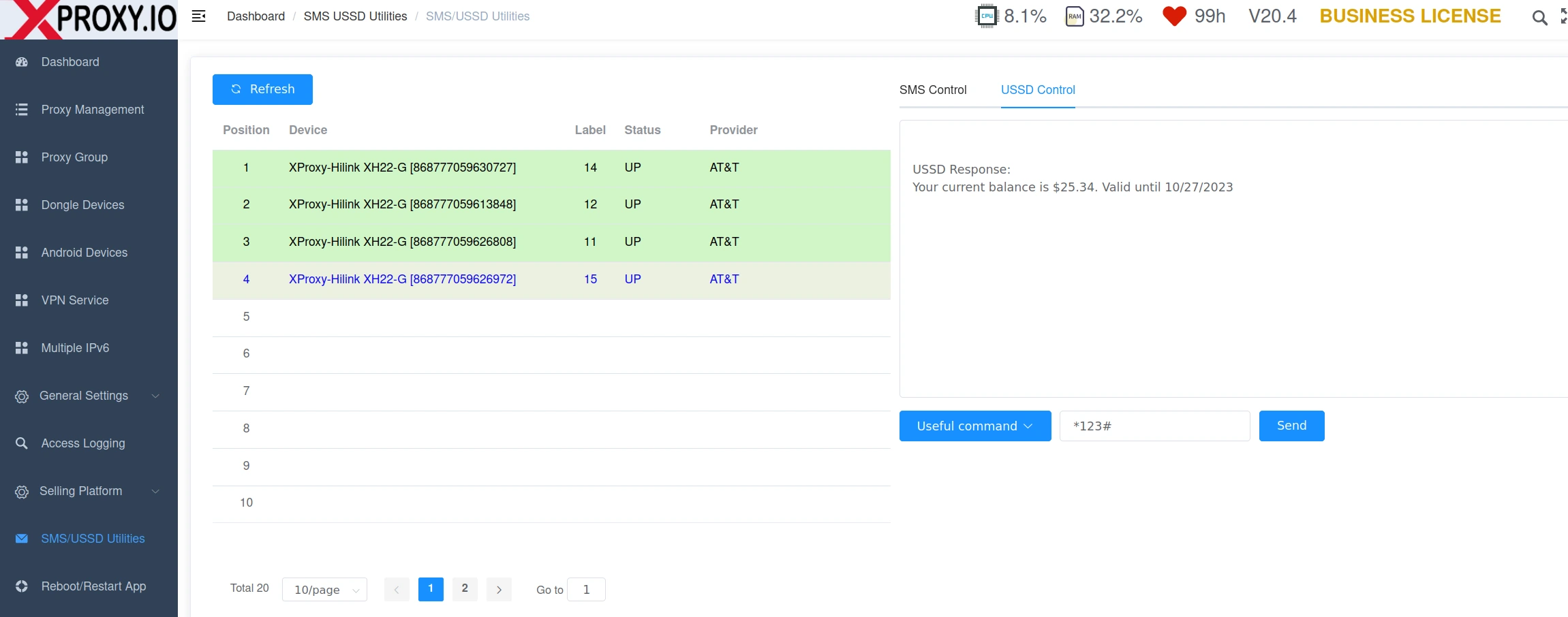
Task: Click the Access Logging magnifier icon
Action: point(22,443)
